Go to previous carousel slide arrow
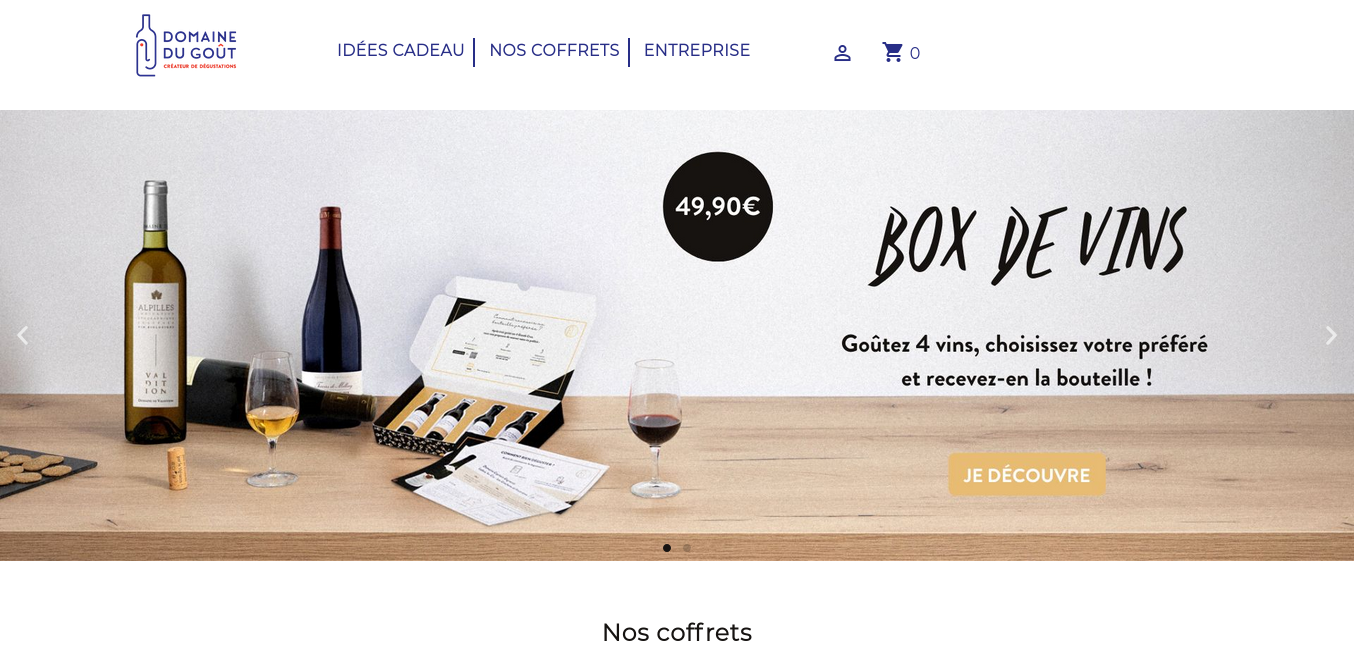The height and width of the screenshot is (651, 1366). coord(22,336)
